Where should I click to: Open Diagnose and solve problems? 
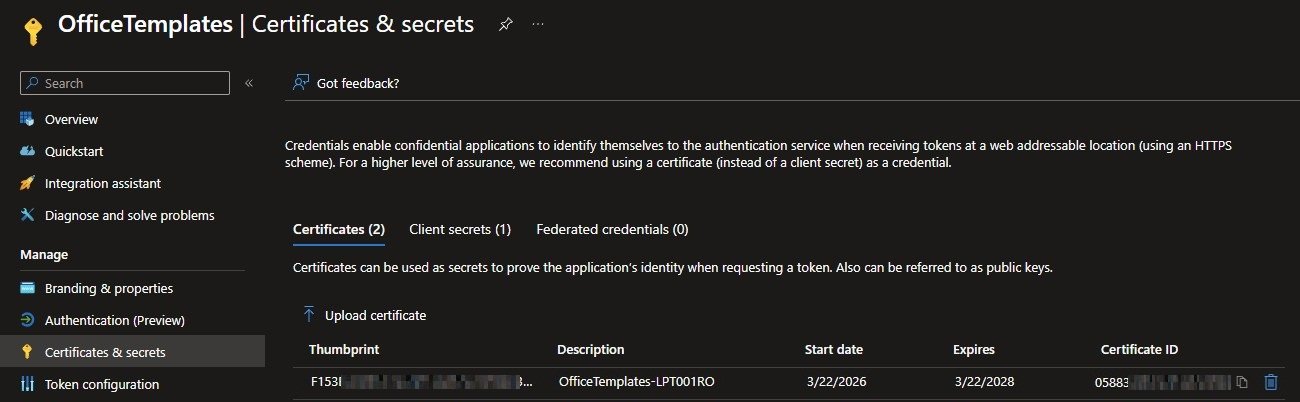[x=129, y=215]
